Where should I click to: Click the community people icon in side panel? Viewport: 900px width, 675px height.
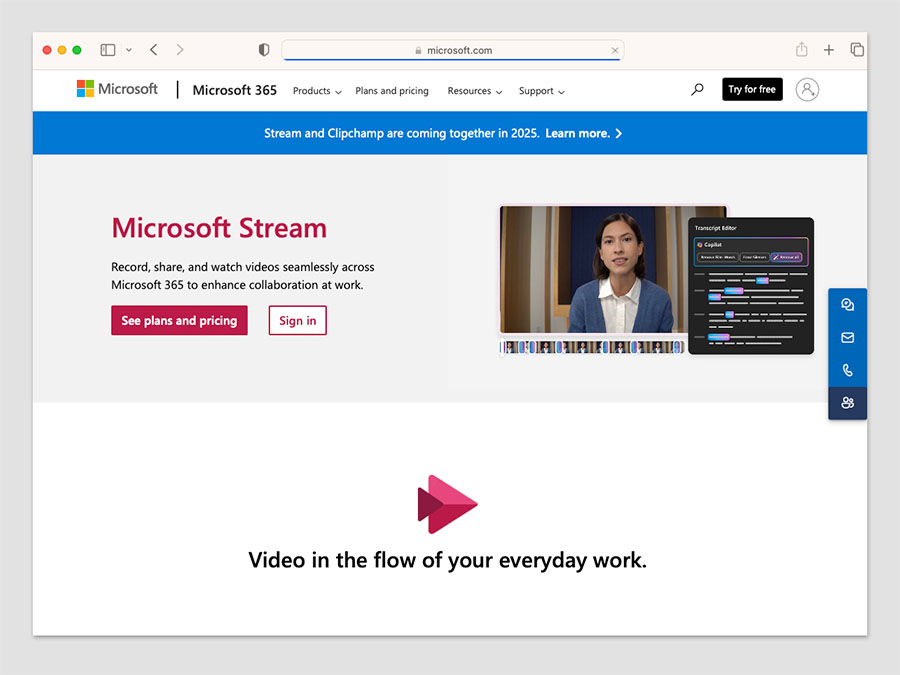click(x=847, y=403)
